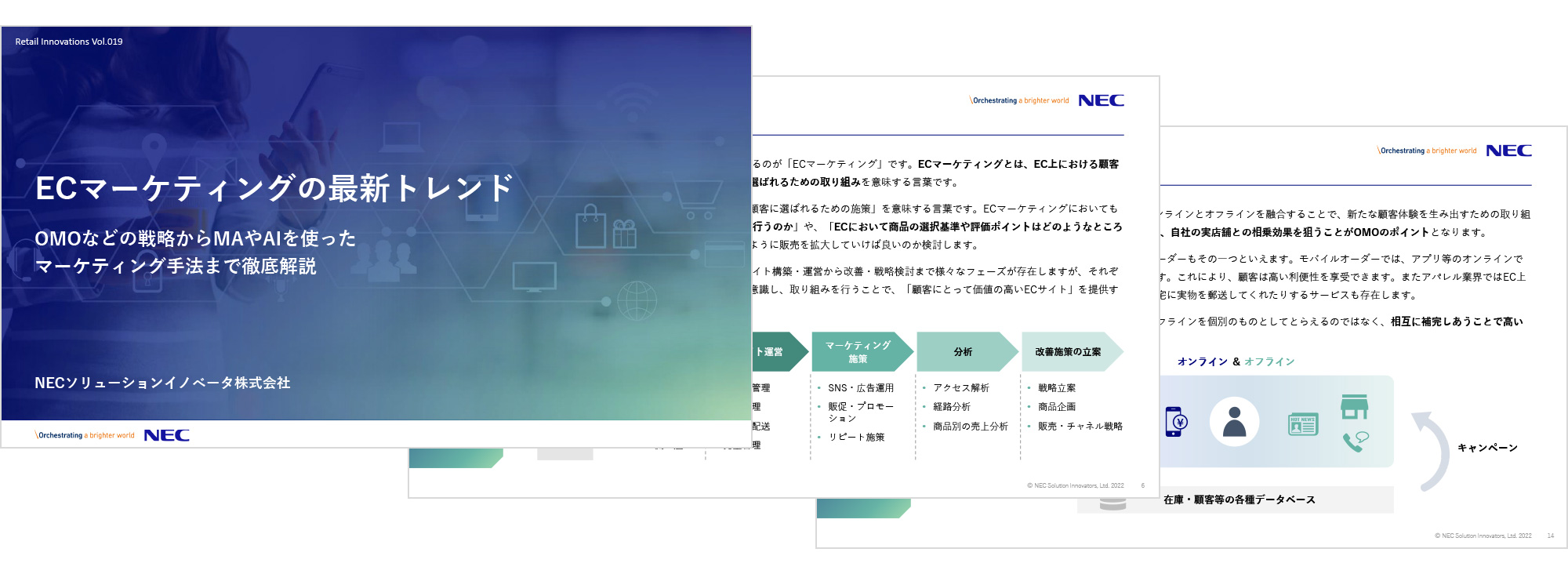Image resolution: width=1568 pixels, height=574 pixels.
Task: Select the 戦略立案 bullet
Action: [1057, 388]
